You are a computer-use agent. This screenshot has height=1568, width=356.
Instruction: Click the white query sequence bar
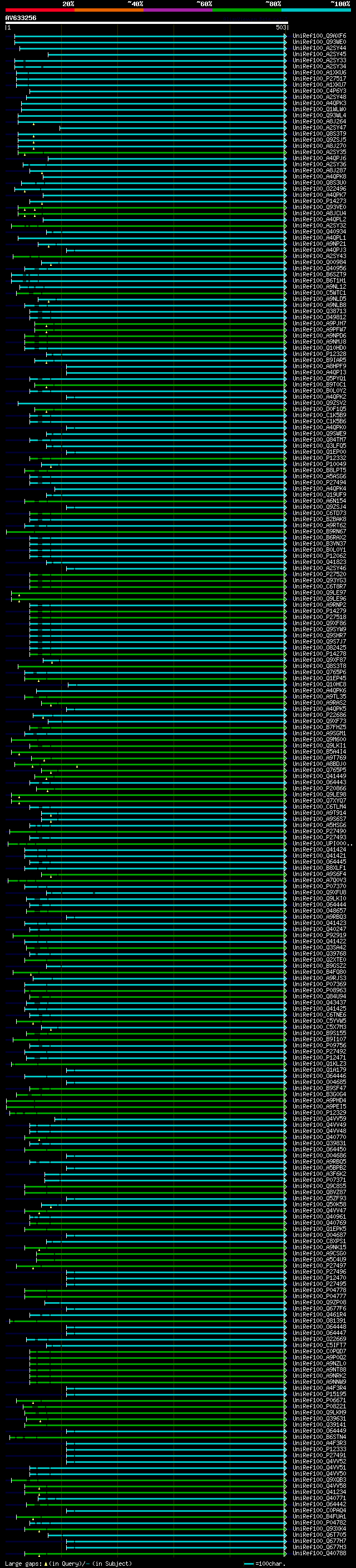click(147, 22)
